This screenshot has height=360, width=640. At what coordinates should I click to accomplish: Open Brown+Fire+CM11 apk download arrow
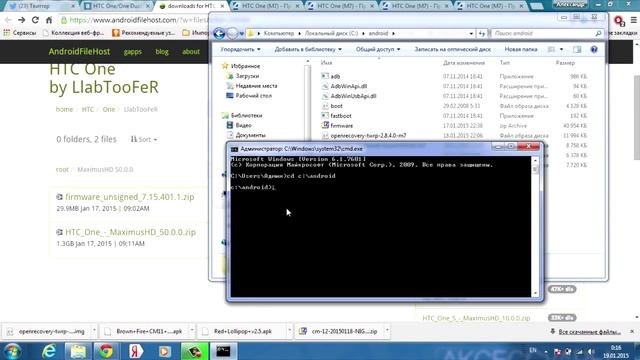point(192,331)
